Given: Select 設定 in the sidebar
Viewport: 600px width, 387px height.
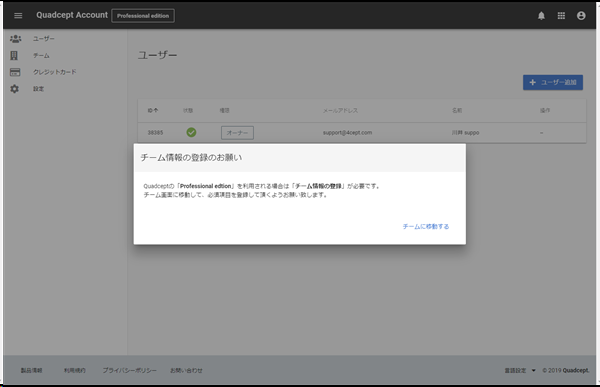Looking at the screenshot, I should [x=38, y=89].
